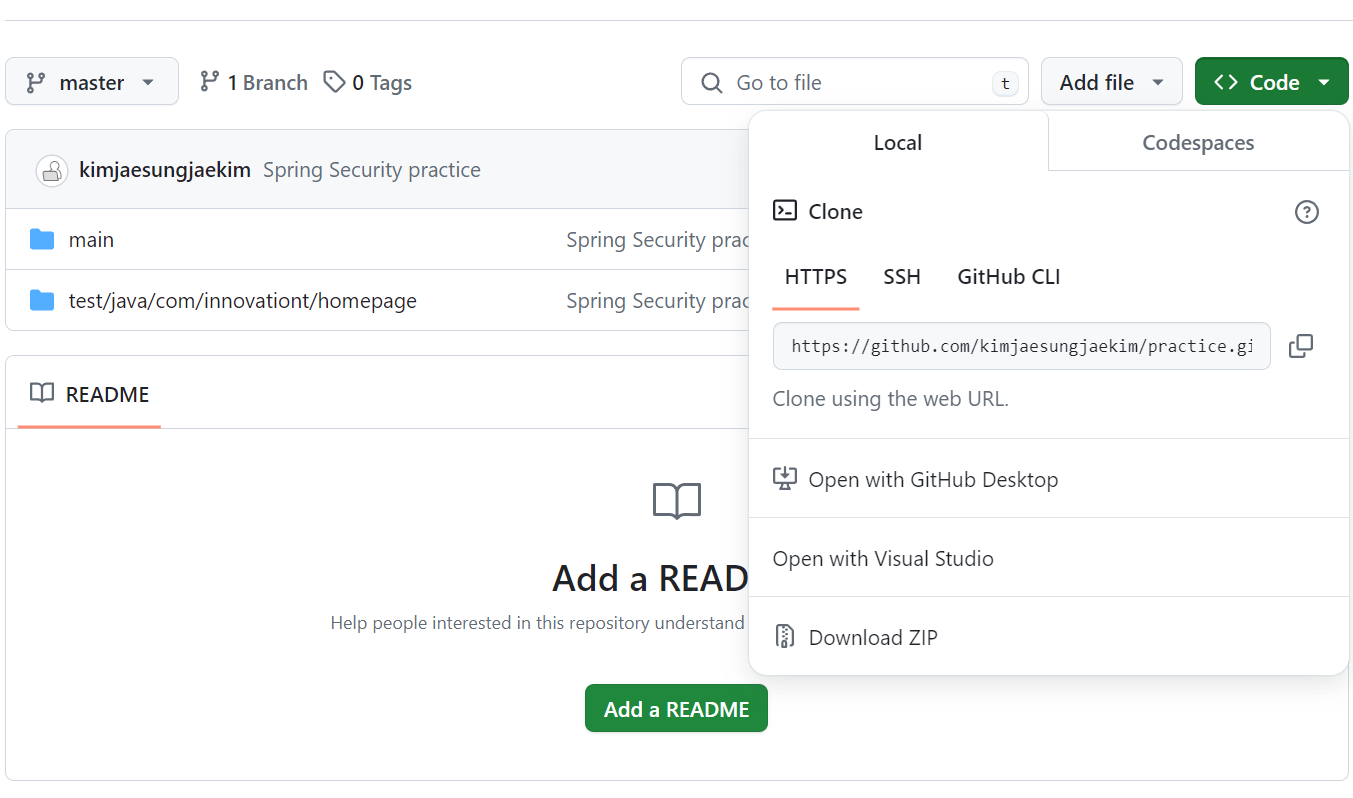Viewport: 1353px width, 798px height.
Task: Click the main folder icon
Action: pos(42,240)
